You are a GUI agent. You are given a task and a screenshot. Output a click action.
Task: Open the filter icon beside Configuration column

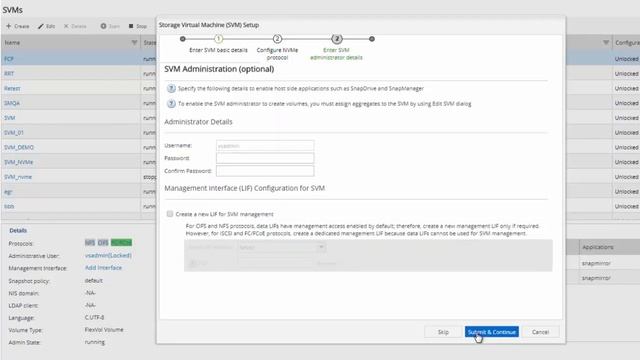[606, 42]
